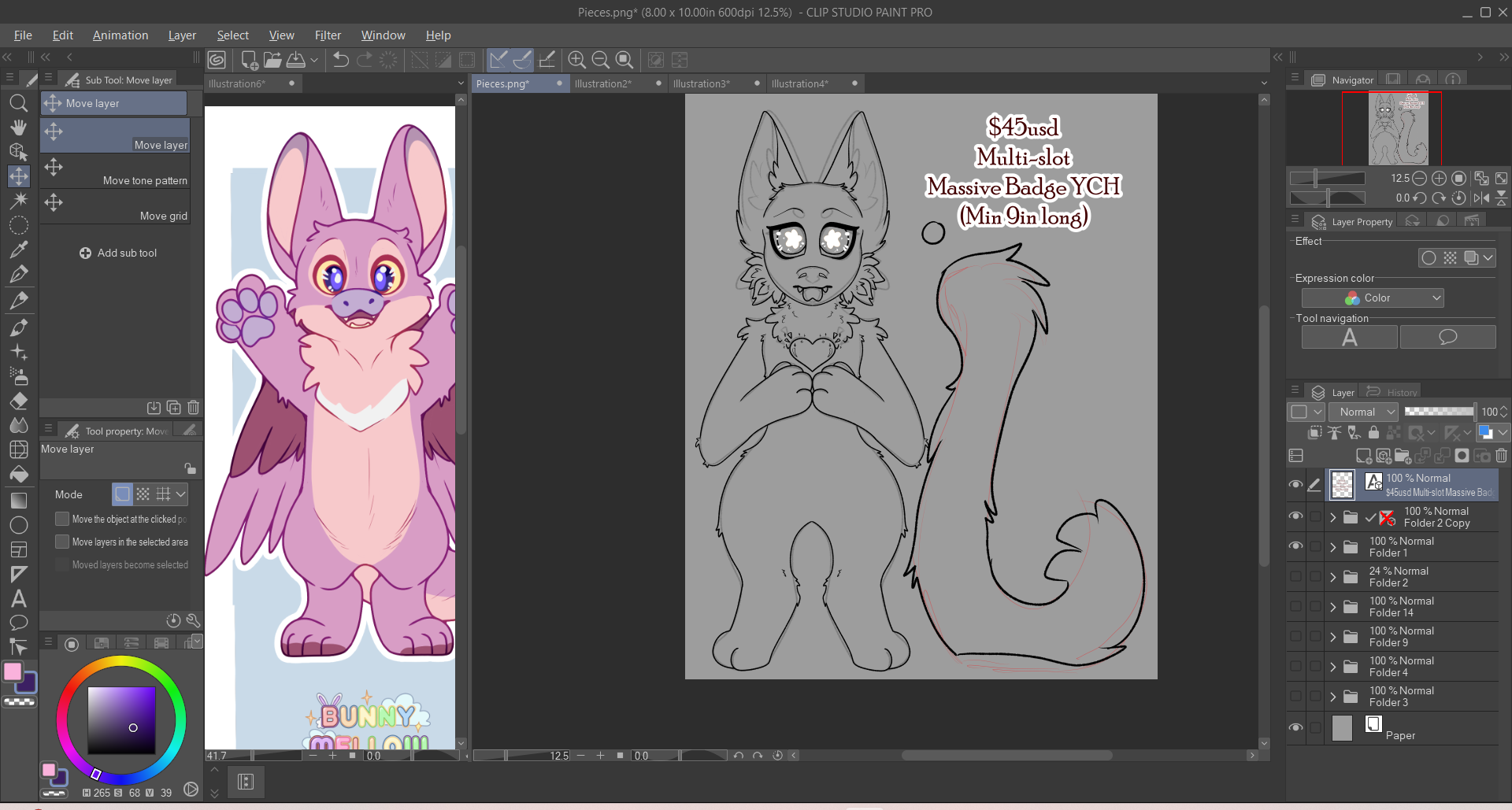Pick a color in the color wheel square
Screen dimensions: 1512x810
click(x=121, y=720)
